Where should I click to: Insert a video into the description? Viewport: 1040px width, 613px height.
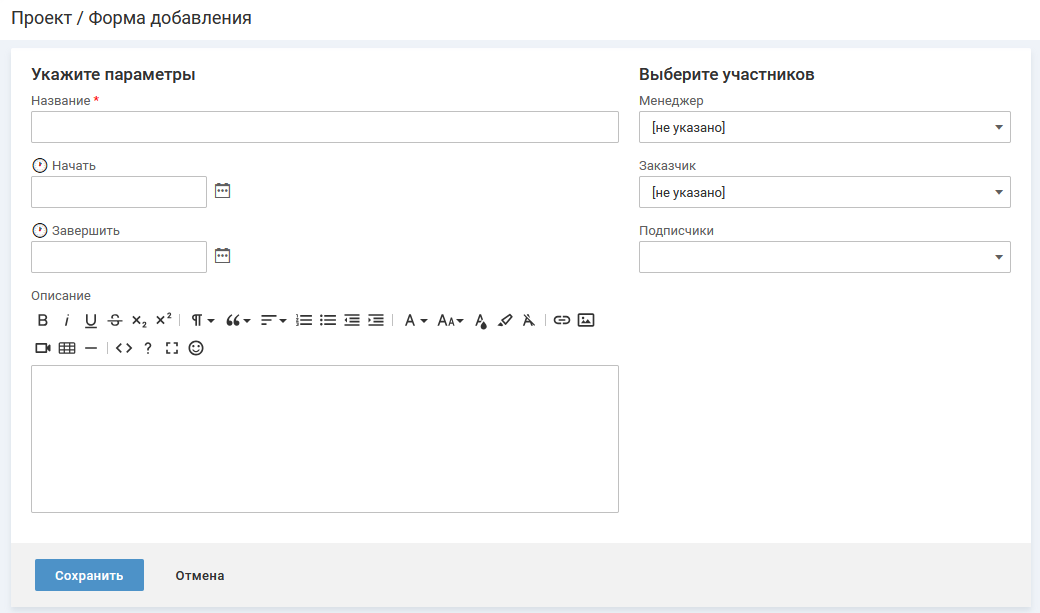[43, 348]
